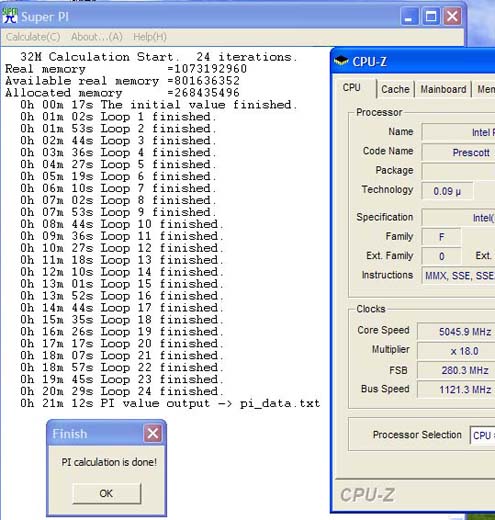Open the Help(H) menu

[150, 37]
